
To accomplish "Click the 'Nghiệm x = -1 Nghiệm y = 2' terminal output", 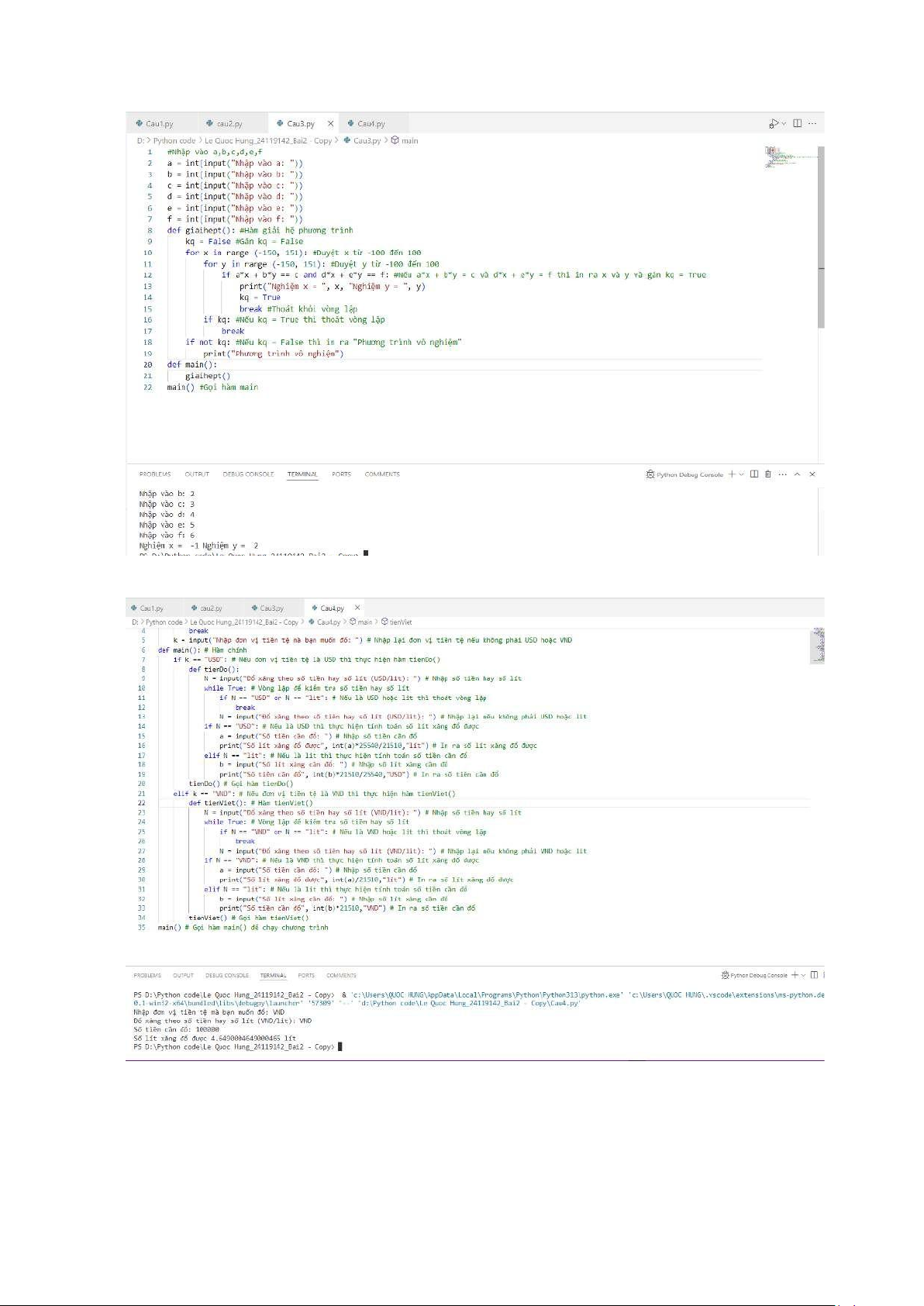I will 198,546.
